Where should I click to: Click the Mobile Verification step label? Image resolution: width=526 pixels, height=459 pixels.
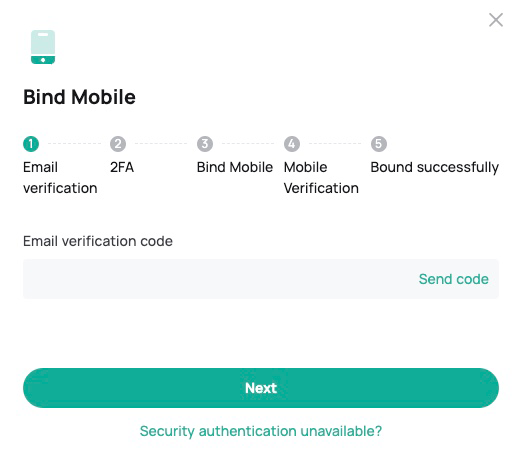point(321,177)
